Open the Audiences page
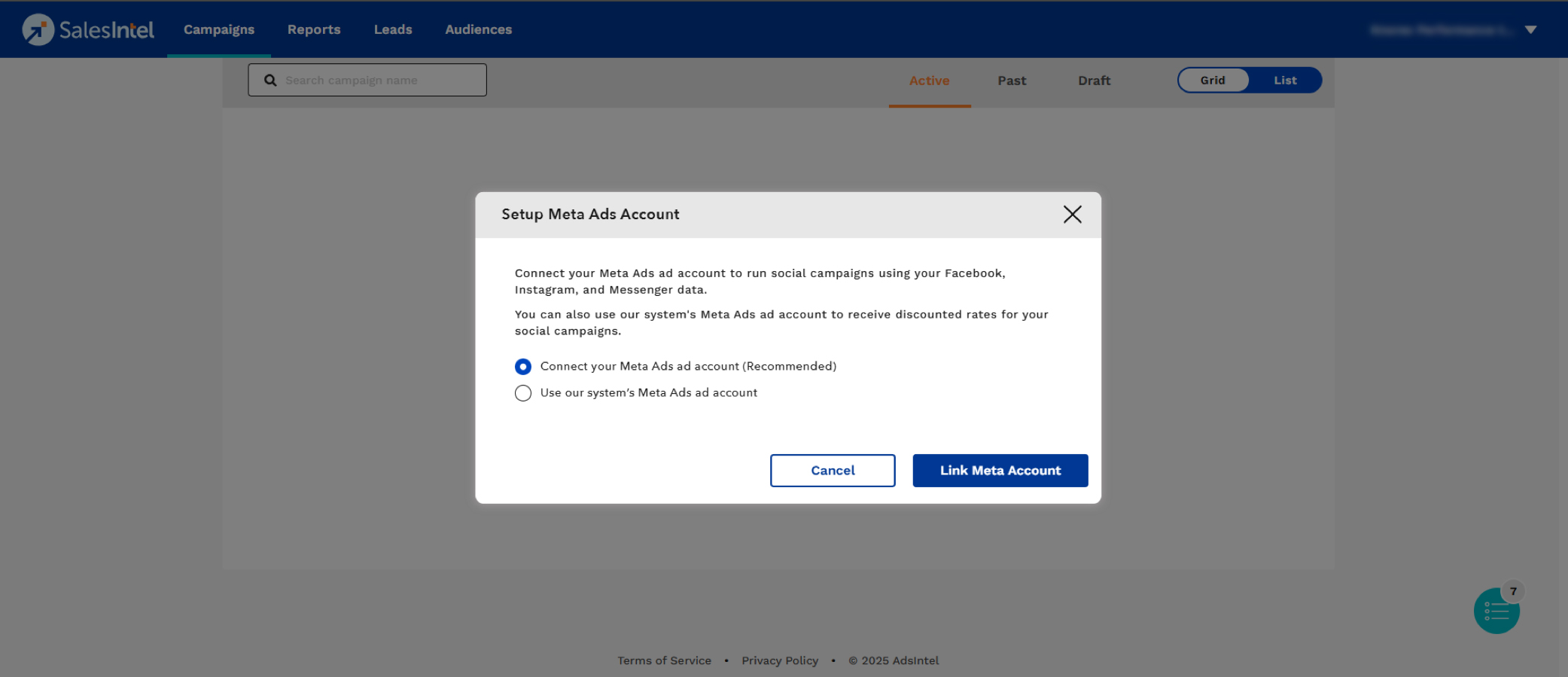Image resolution: width=1568 pixels, height=677 pixels. click(478, 29)
